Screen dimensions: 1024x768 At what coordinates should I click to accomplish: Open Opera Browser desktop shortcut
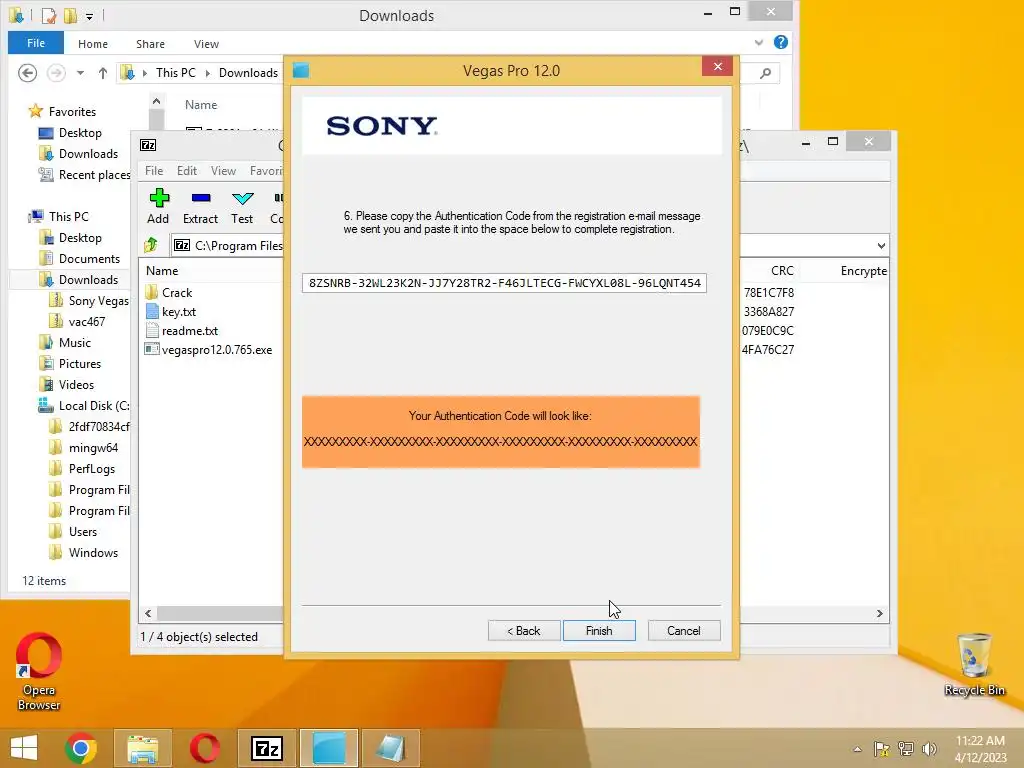pyautogui.click(x=39, y=672)
